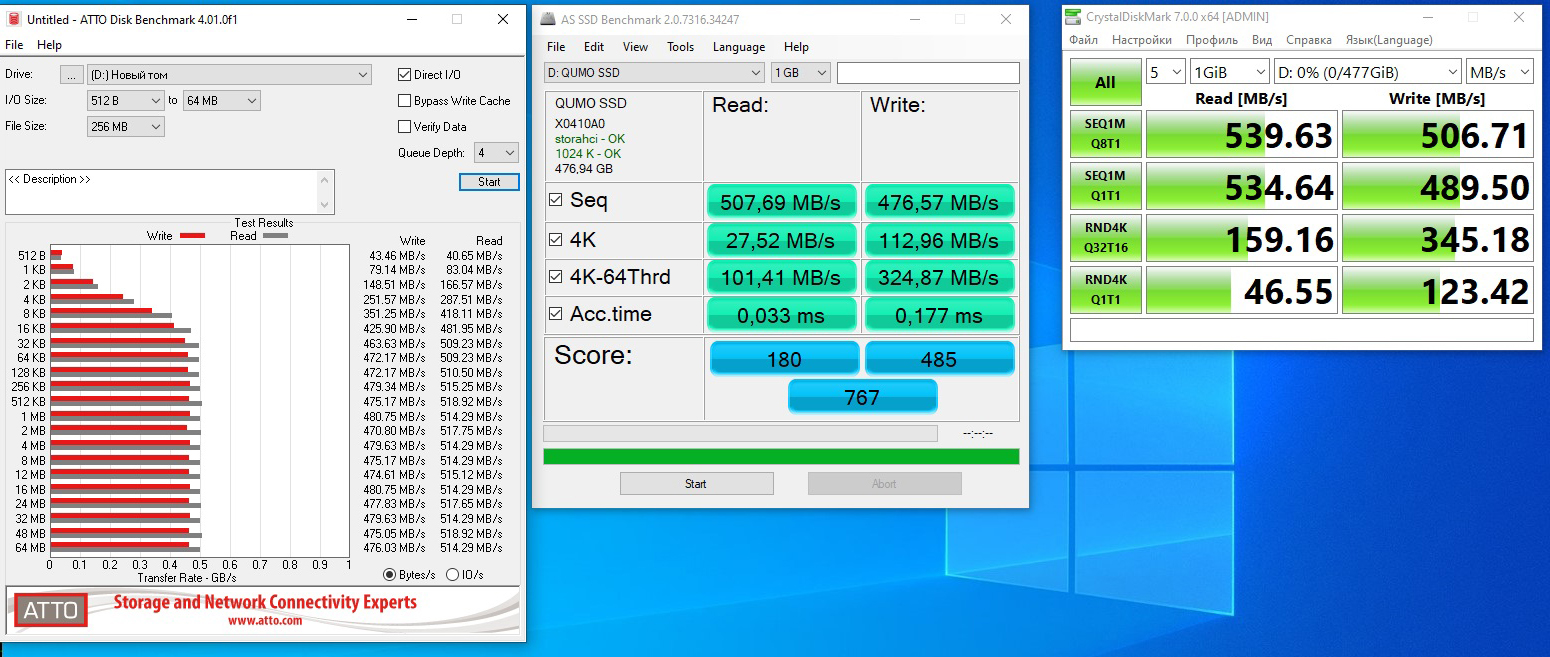The height and width of the screenshot is (657, 1550).
Task: Open the 1 GB size dropdown in AS SSD
Action: [x=801, y=72]
